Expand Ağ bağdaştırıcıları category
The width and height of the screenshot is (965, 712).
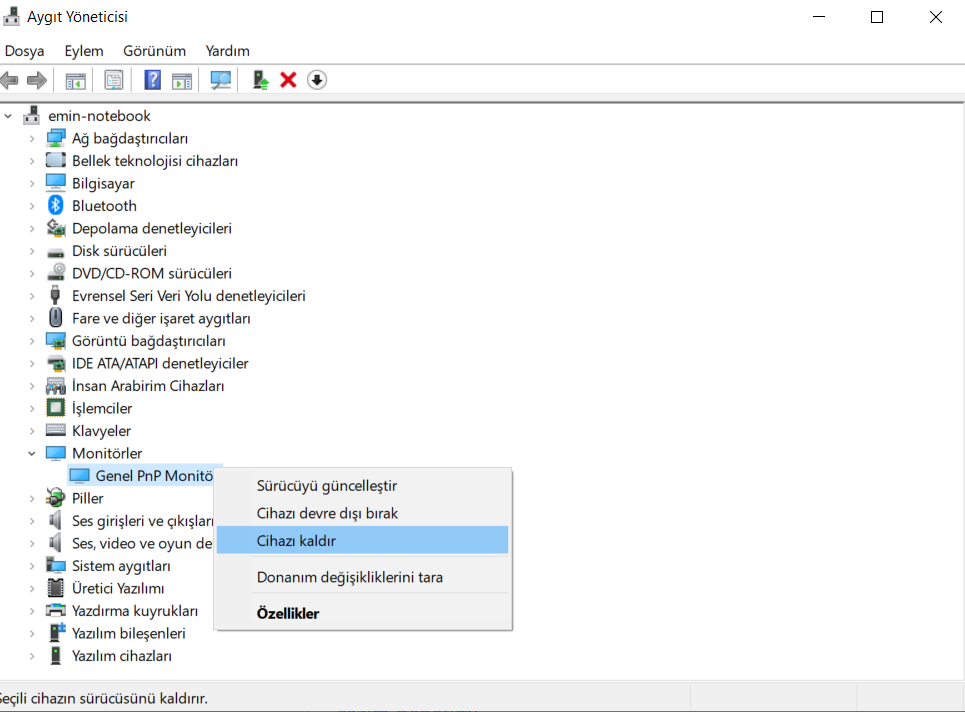click(32, 138)
